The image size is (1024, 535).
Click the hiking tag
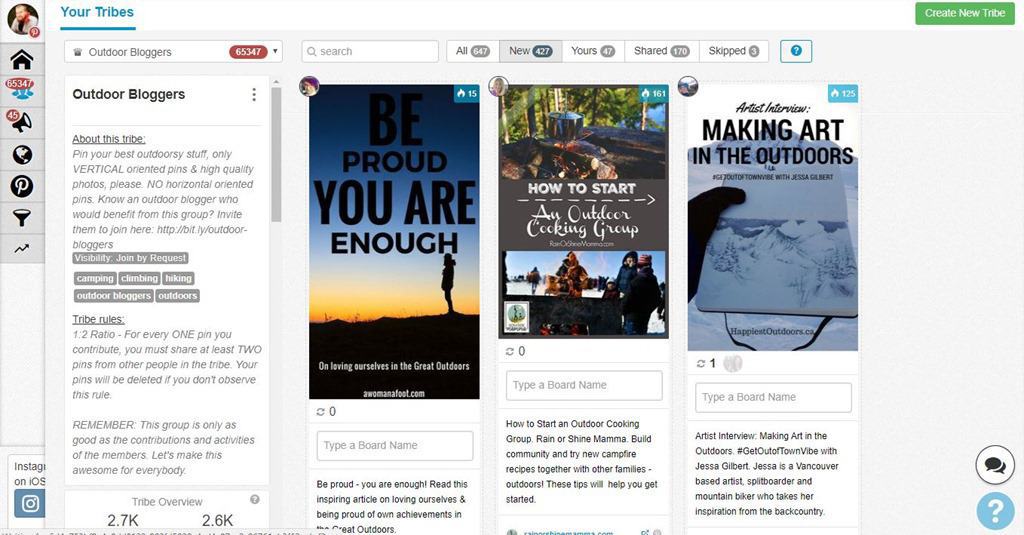[x=178, y=278]
